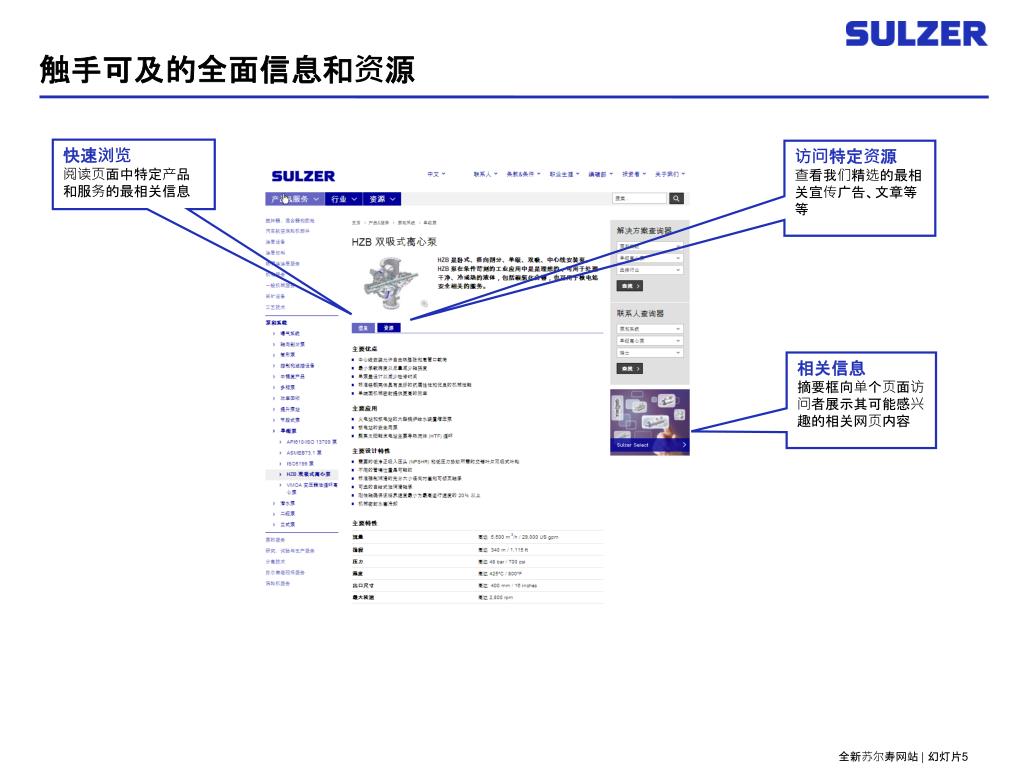Click the website search input field
Screen dimensions: 1024x768
click(639, 199)
